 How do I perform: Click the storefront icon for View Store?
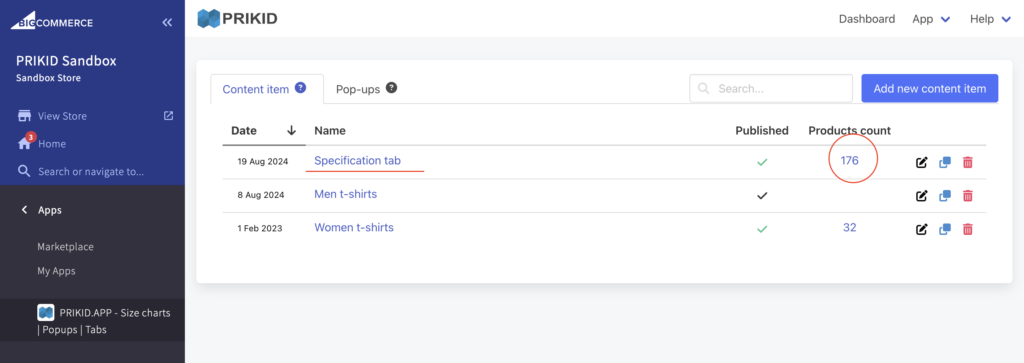click(24, 116)
